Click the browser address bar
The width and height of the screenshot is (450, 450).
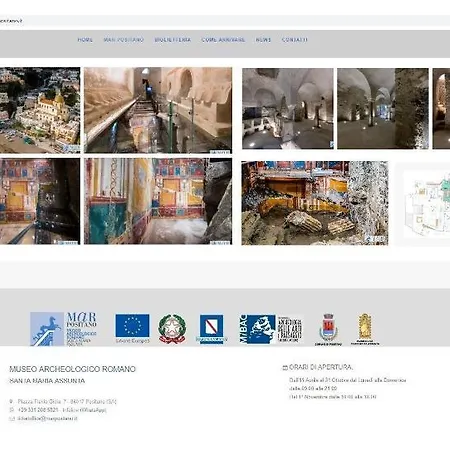pos(225,21)
